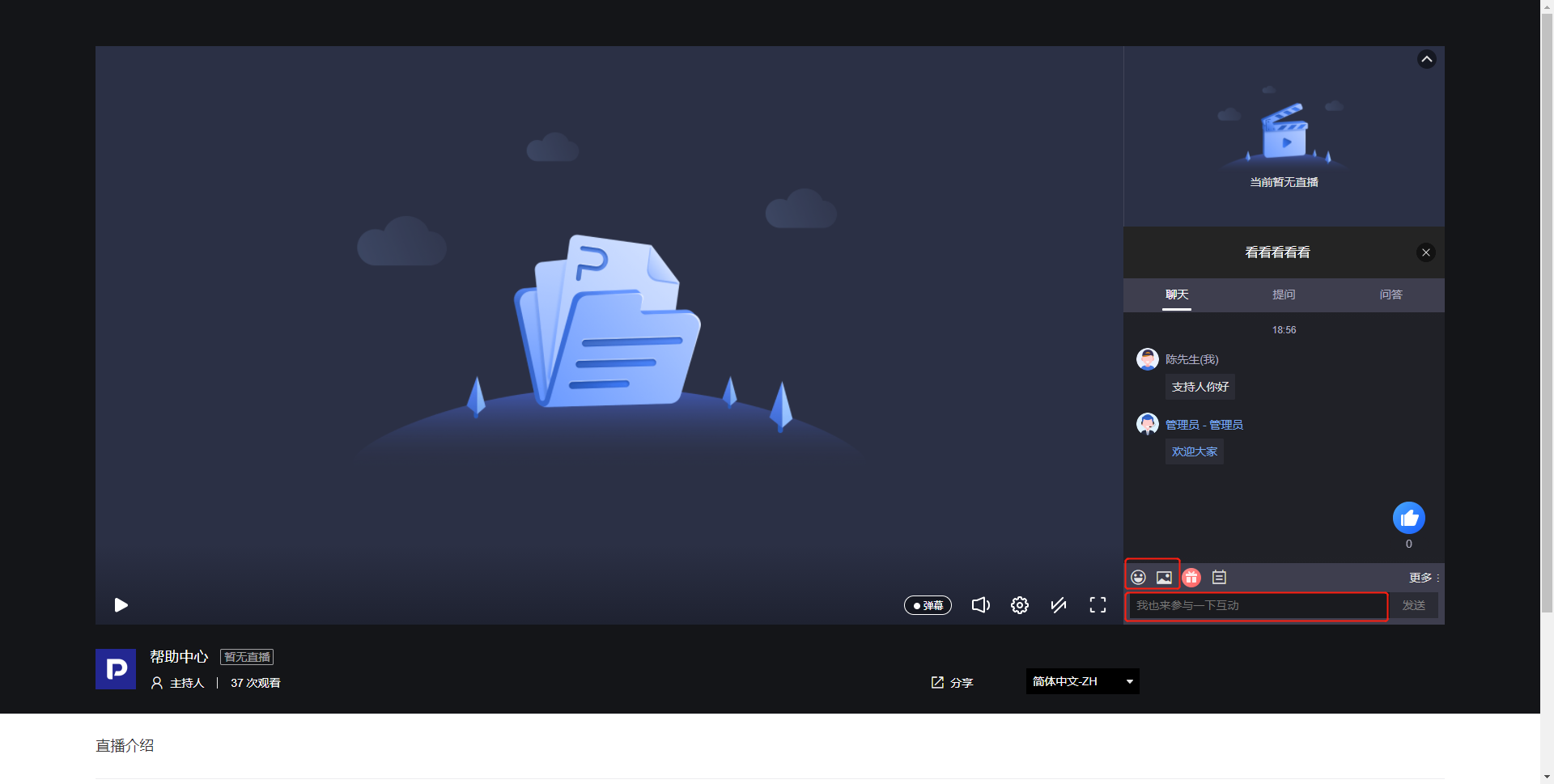Image resolution: width=1554 pixels, height=784 pixels.
Task: Click the 18:56 chat timestamp
Action: tap(1284, 330)
